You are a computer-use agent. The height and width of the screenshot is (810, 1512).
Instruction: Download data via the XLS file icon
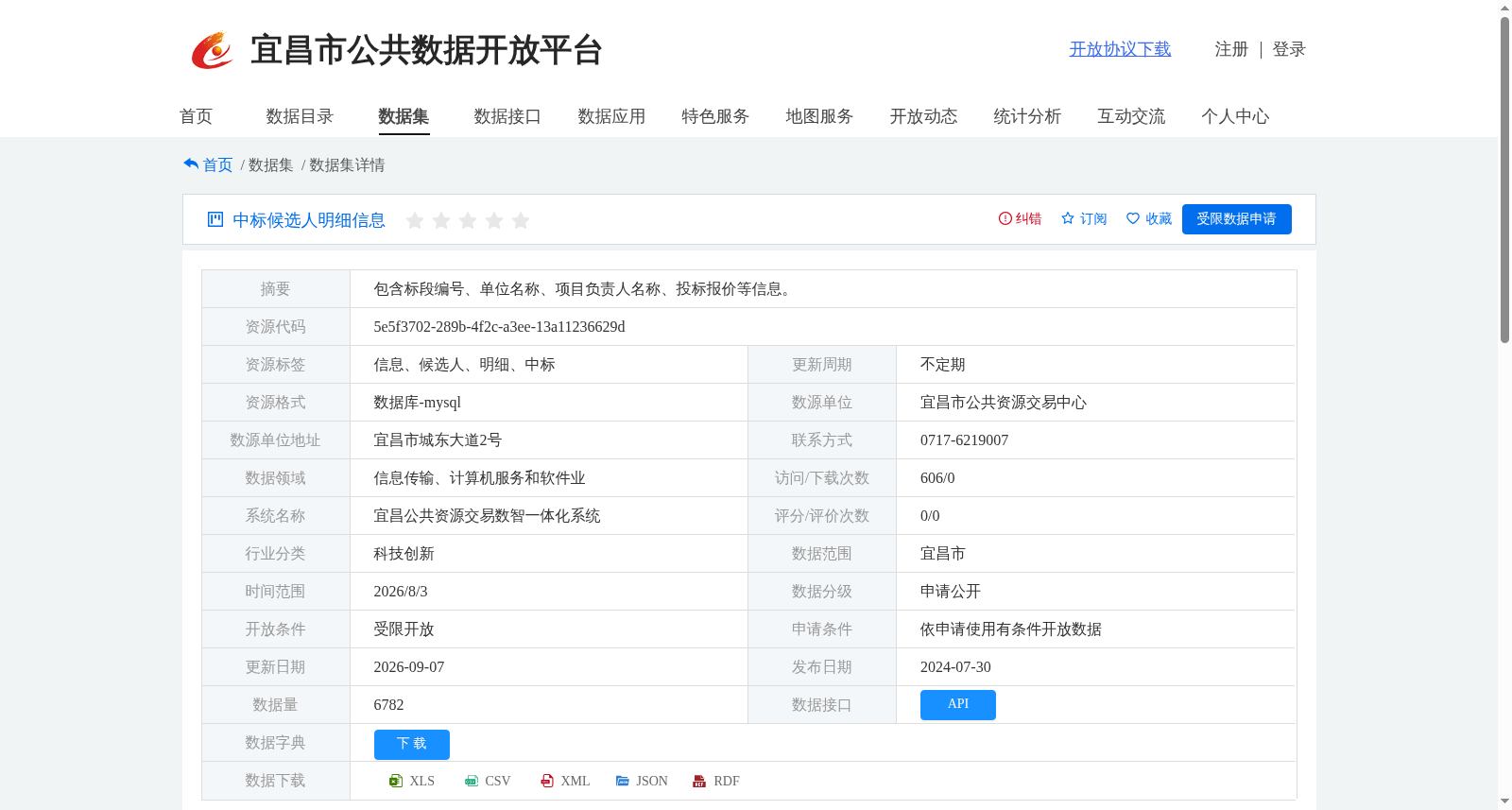pyautogui.click(x=396, y=781)
